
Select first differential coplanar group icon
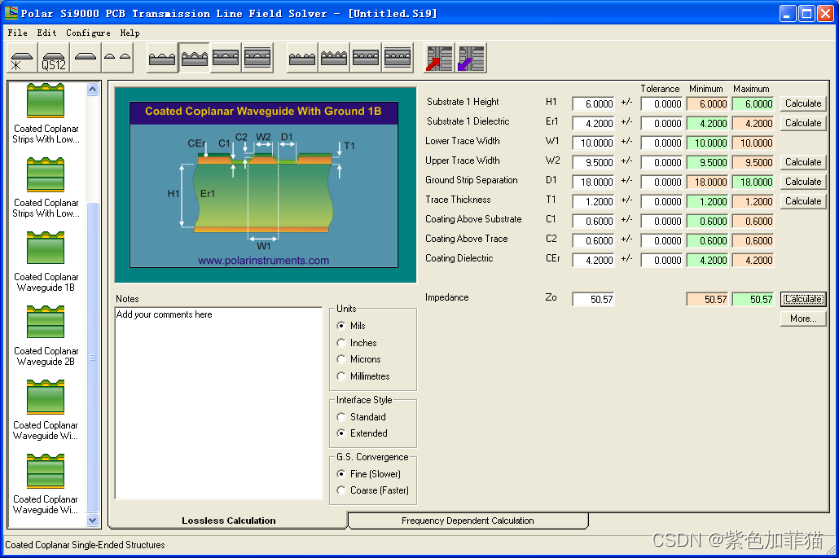pos(302,58)
